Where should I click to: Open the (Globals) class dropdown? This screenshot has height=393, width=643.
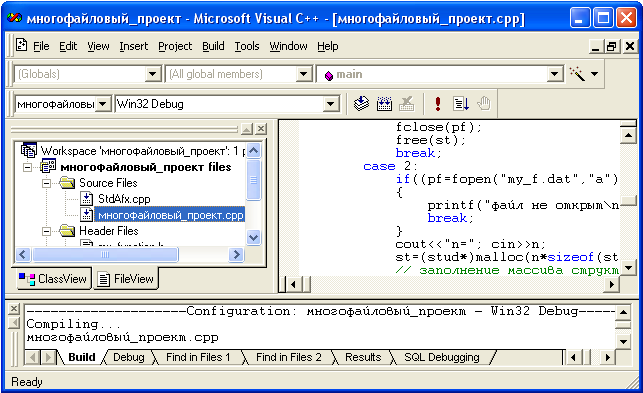click(x=152, y=74)
